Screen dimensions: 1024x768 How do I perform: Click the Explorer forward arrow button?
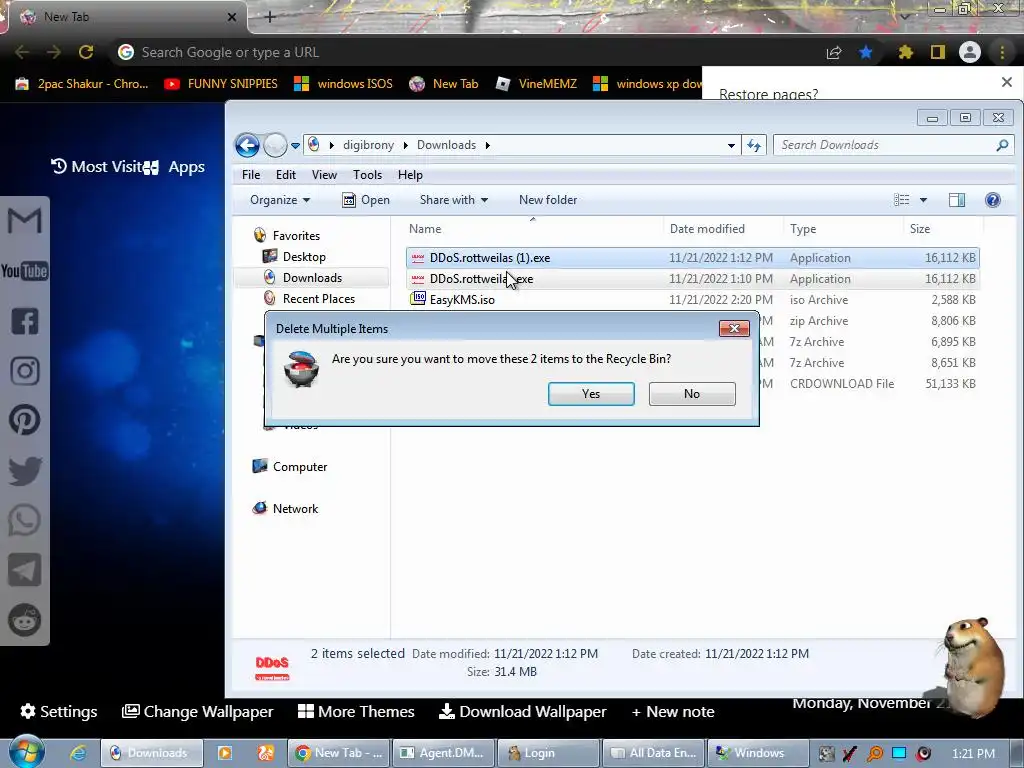pos(275,145)
